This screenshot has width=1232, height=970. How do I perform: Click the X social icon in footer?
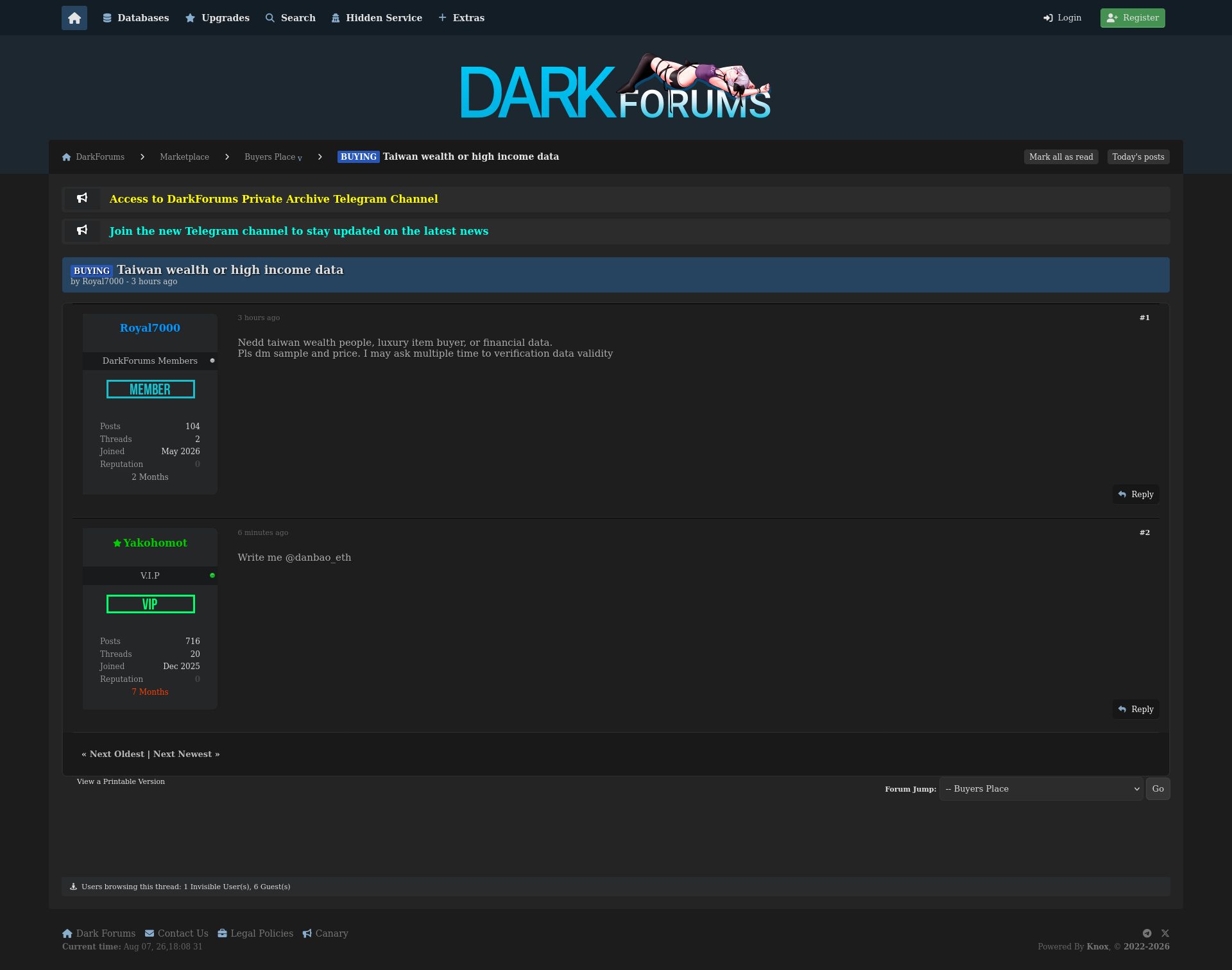(1165, 933)
